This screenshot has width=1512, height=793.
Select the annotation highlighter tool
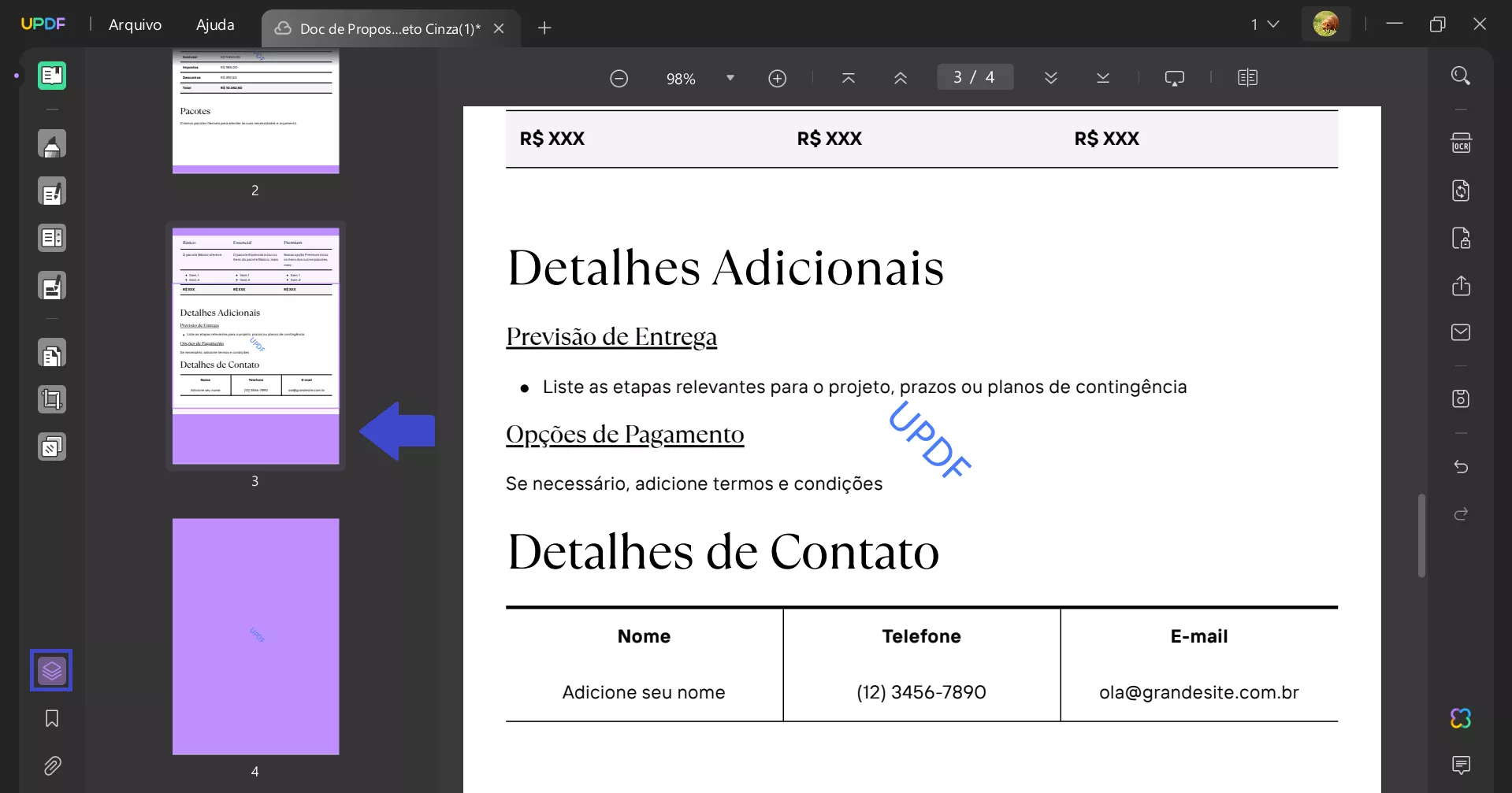tap(53, 144)
